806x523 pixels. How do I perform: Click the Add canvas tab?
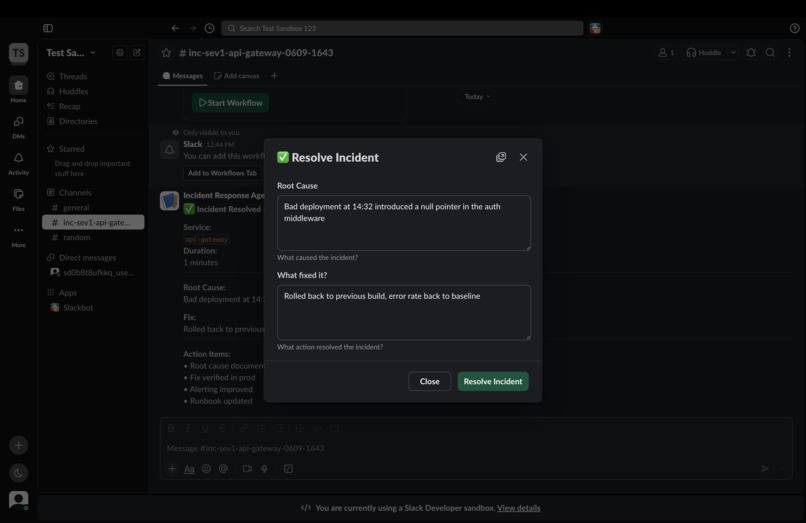pos(236,76)
